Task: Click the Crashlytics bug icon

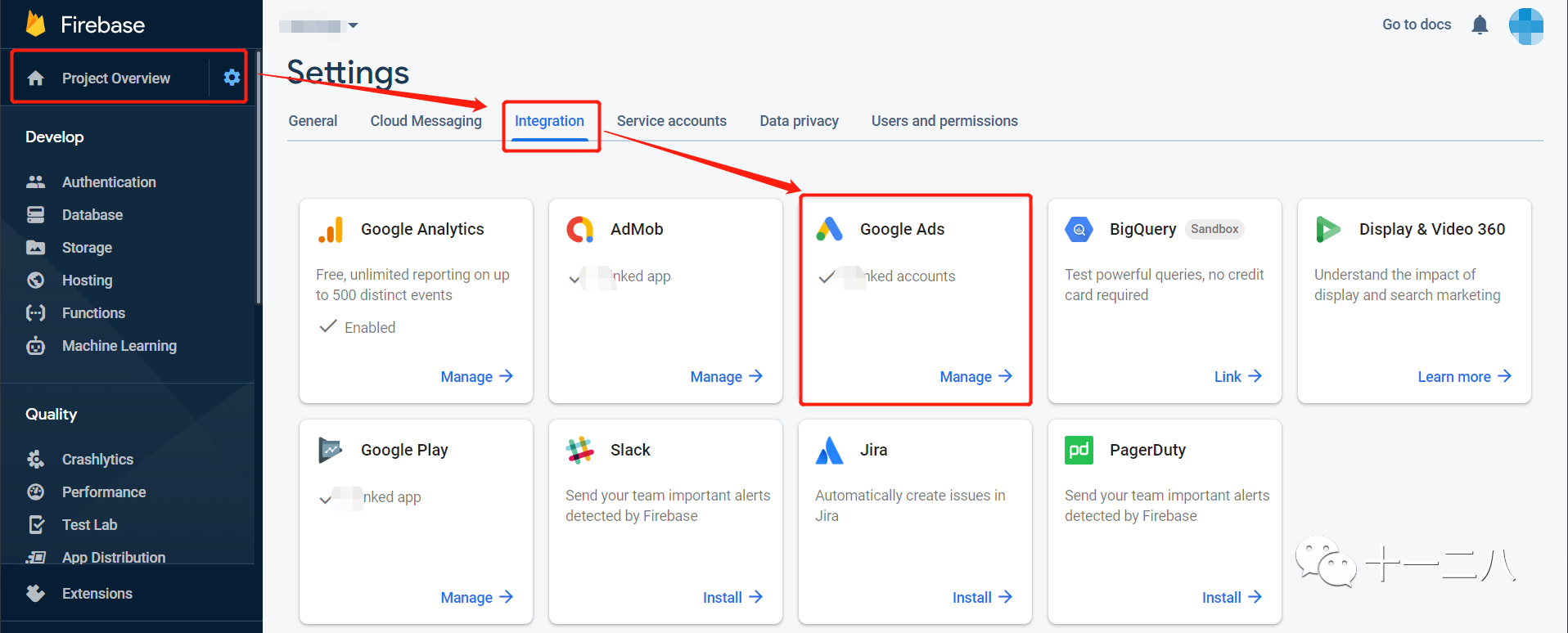Action: pos(35,459)
